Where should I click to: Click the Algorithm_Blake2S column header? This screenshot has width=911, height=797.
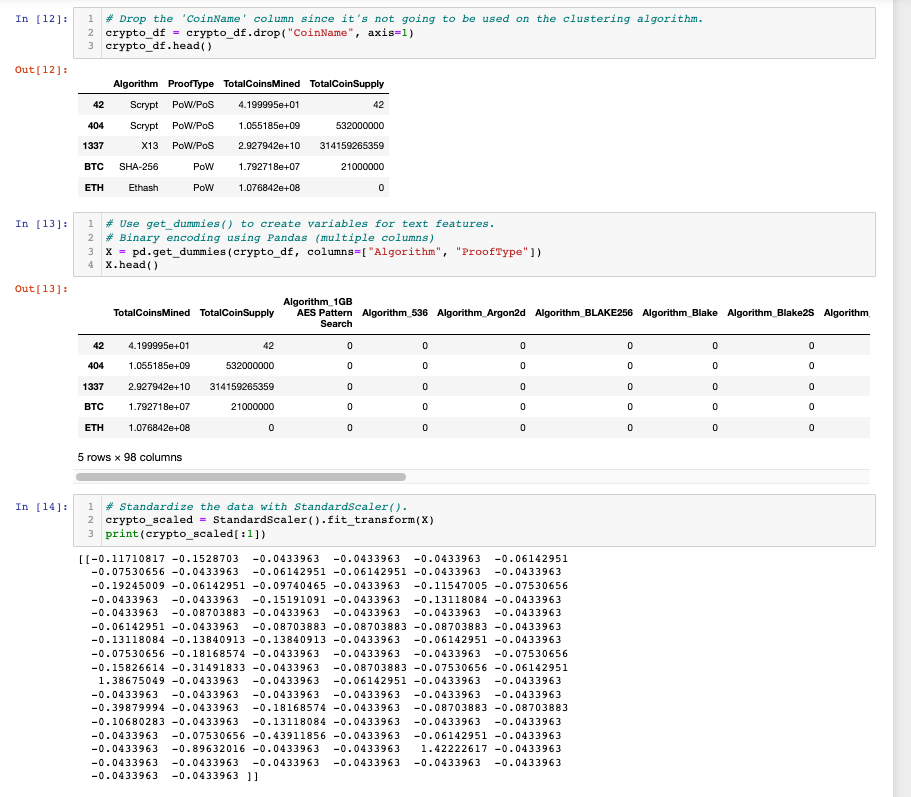[770, 313]
